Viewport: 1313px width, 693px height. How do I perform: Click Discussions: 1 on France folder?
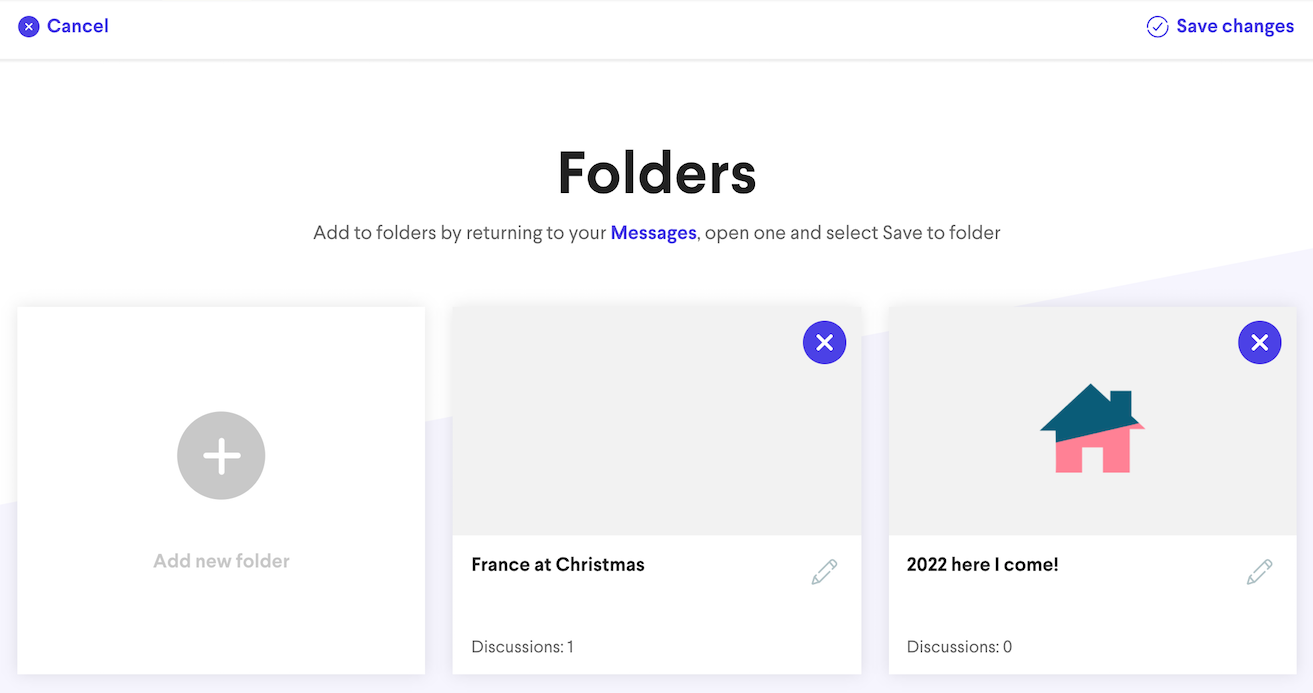click(x=522, y=647)
